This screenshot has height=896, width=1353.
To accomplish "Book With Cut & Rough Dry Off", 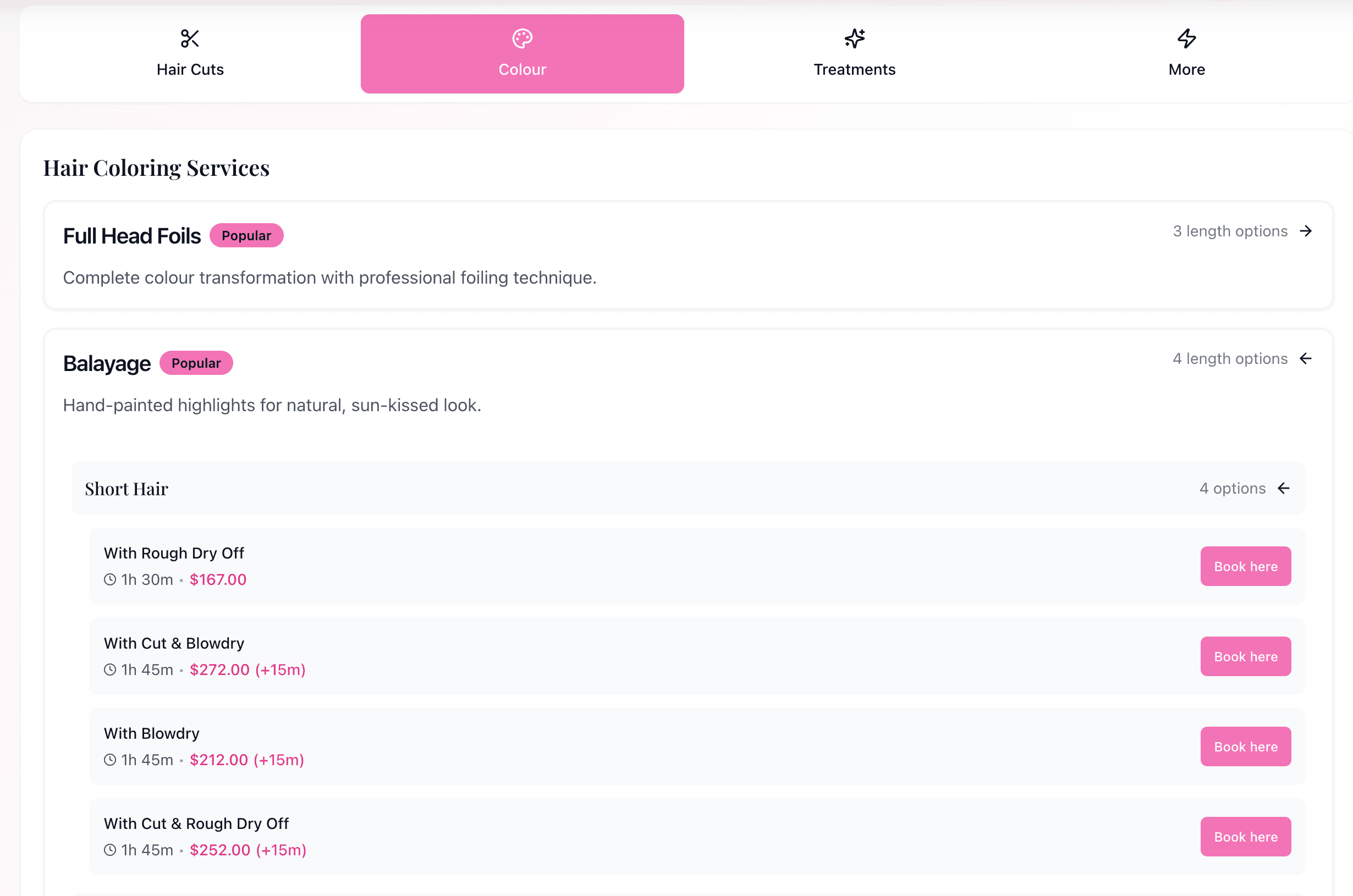I will click(1245, 837).
